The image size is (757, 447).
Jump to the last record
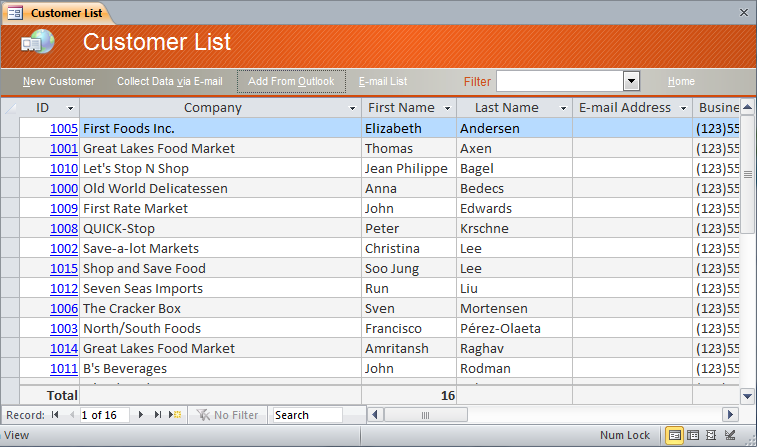point(158,414)
